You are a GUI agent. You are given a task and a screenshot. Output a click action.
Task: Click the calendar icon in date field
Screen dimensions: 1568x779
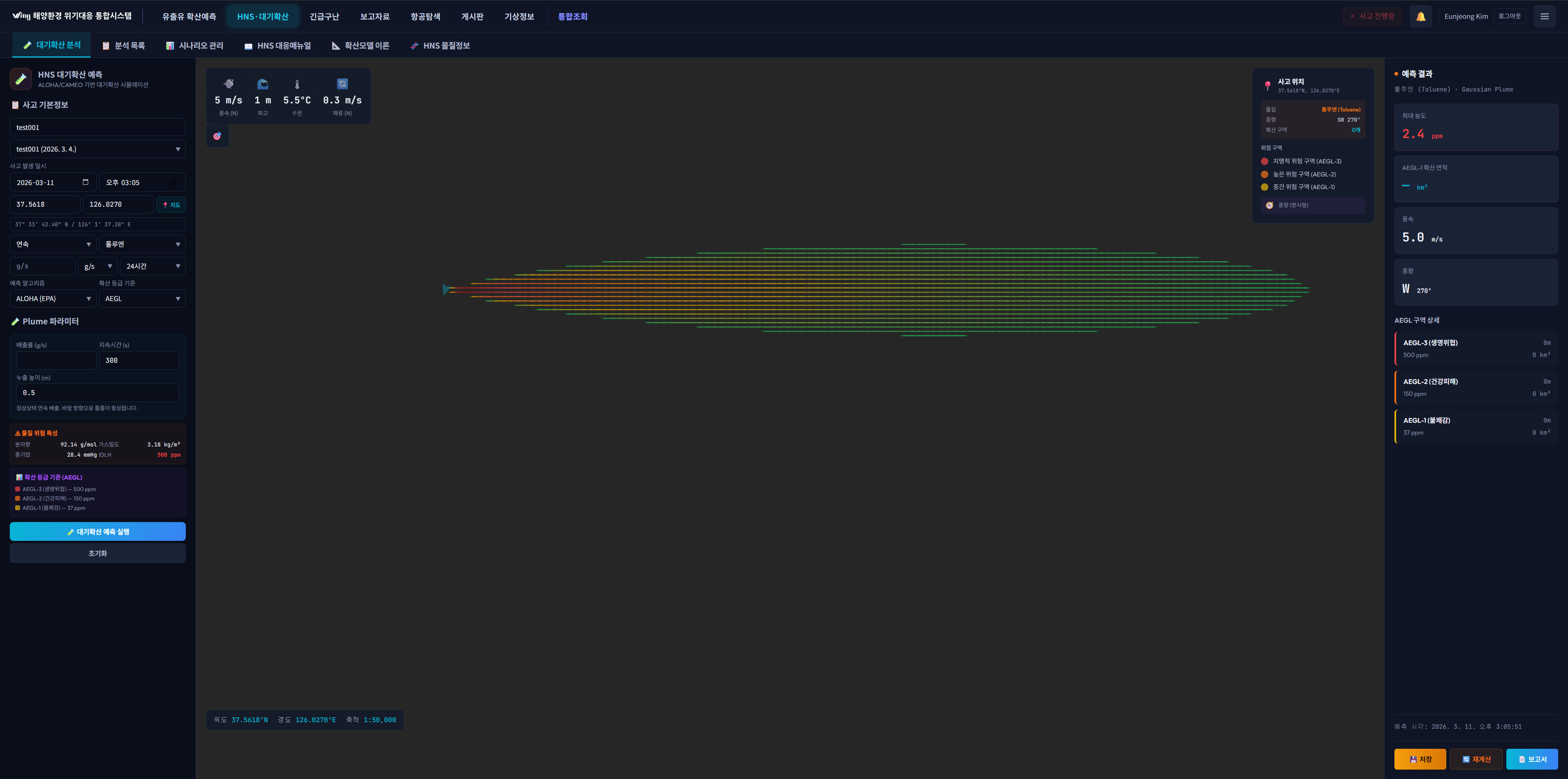click(85, 182)
